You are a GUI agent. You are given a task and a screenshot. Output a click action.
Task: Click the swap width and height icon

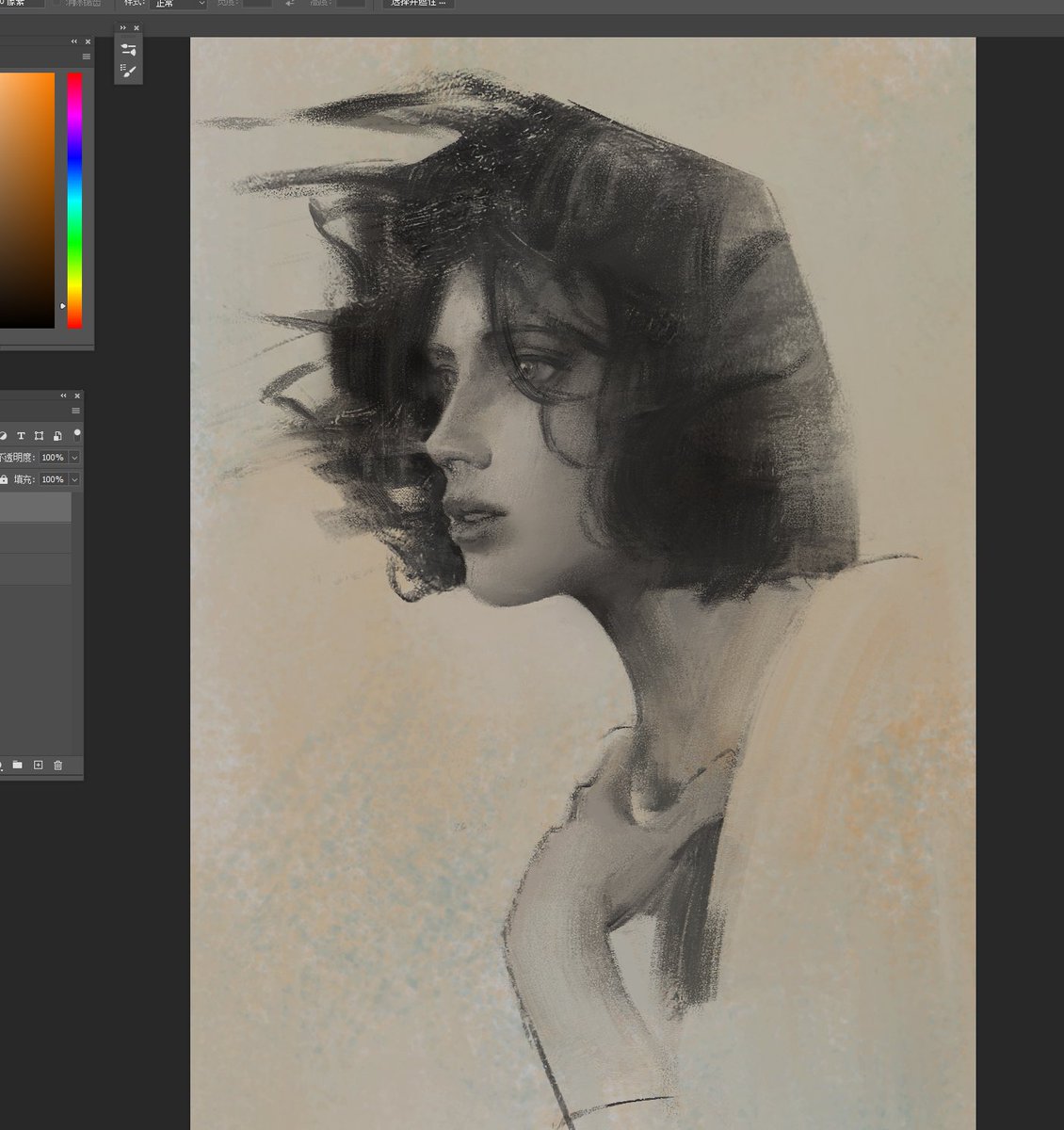pyautogui.click(x=290, y=4)
